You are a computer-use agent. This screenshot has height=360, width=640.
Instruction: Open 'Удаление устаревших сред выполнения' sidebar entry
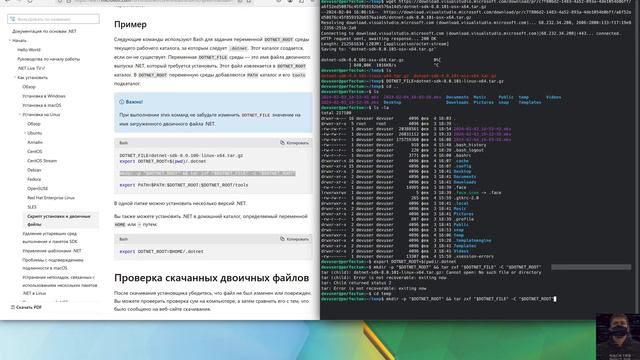[50, 238]
